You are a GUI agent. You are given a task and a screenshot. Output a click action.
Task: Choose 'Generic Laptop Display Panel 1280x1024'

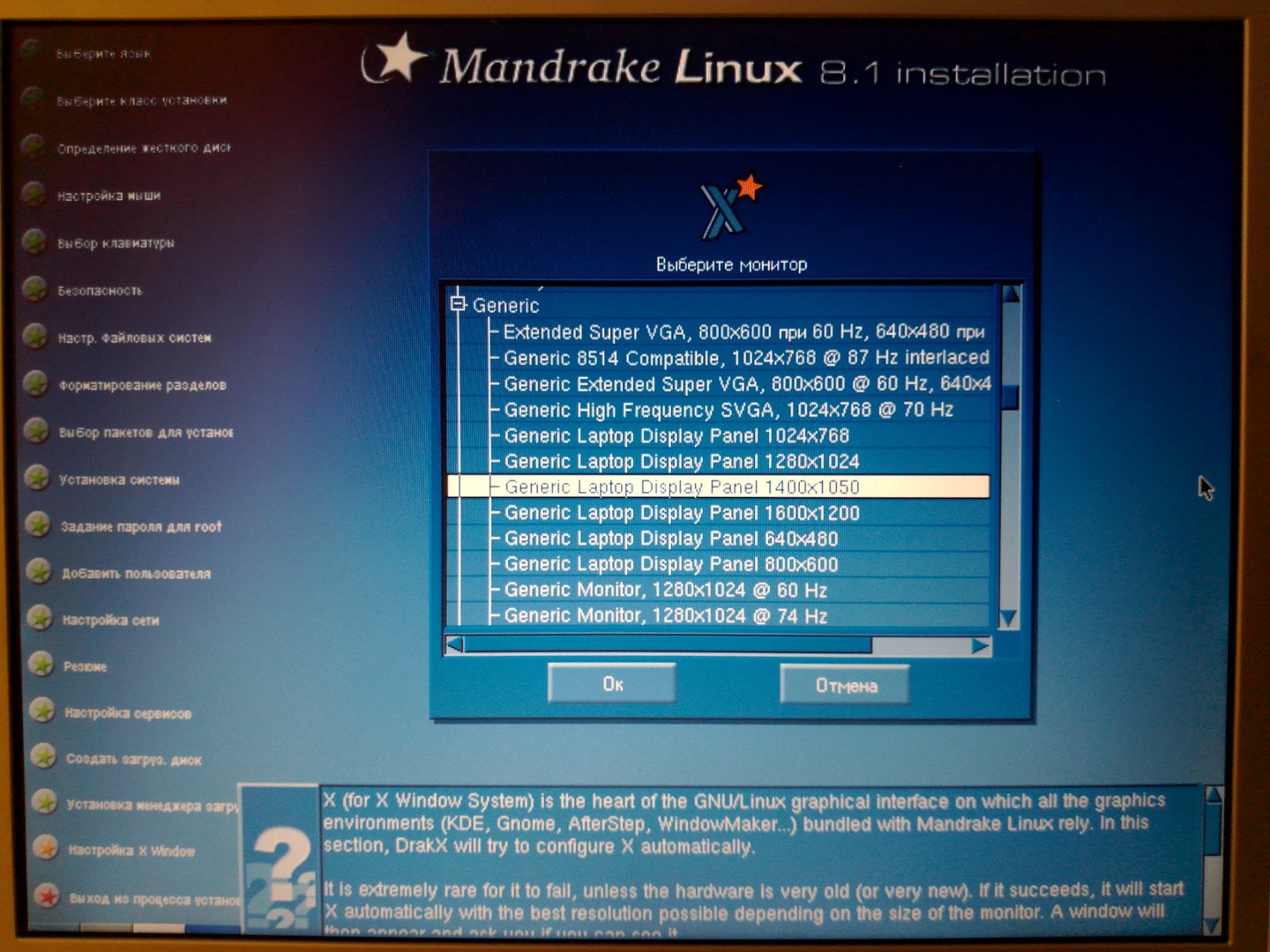682,461
